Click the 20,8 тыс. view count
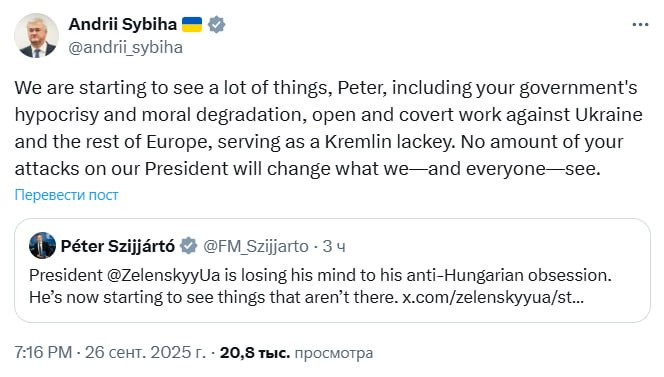Screen dimensions: 664x377 (255, 352)
